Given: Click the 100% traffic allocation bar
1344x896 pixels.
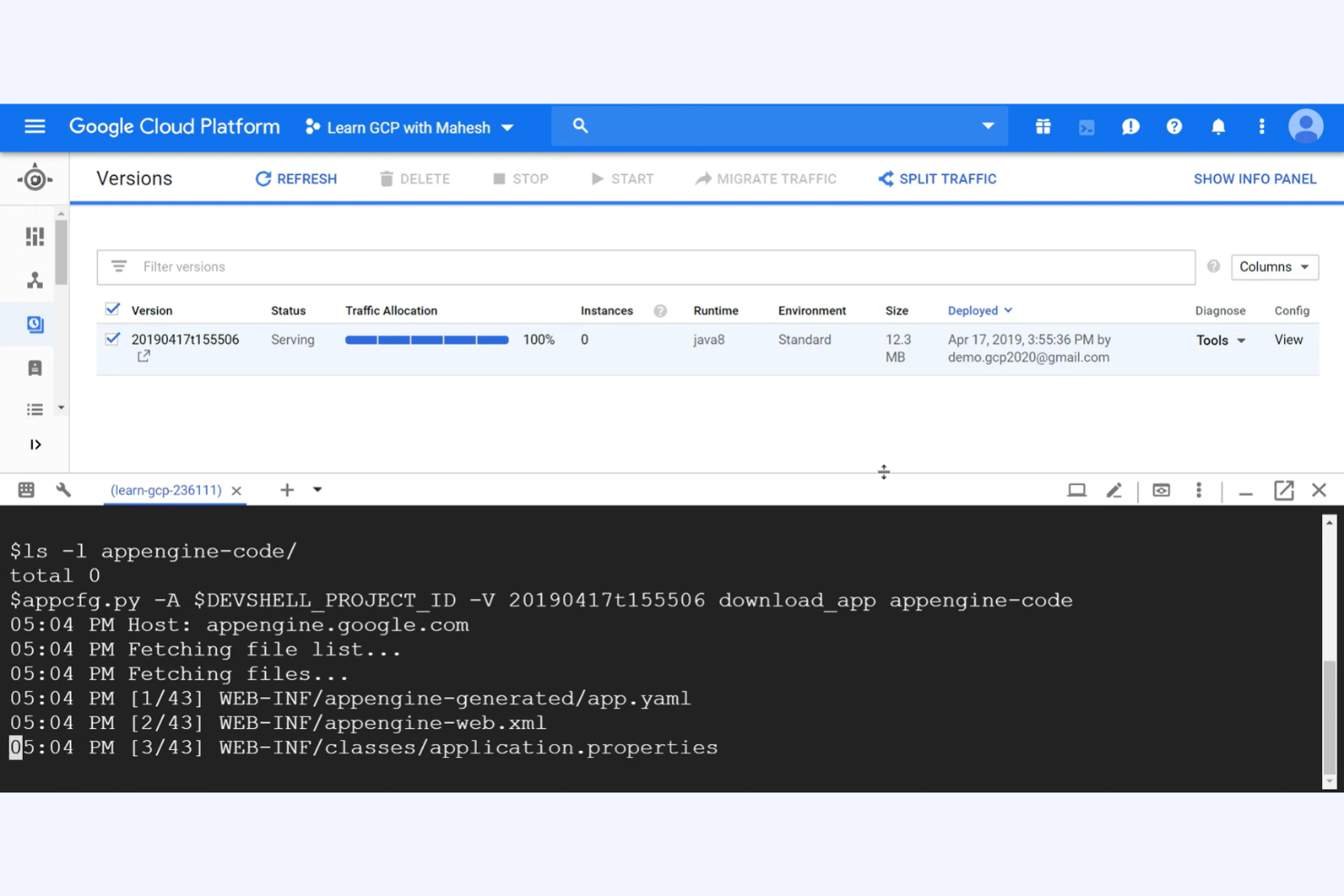Looking at the screenshot, I should click(426, 339).
